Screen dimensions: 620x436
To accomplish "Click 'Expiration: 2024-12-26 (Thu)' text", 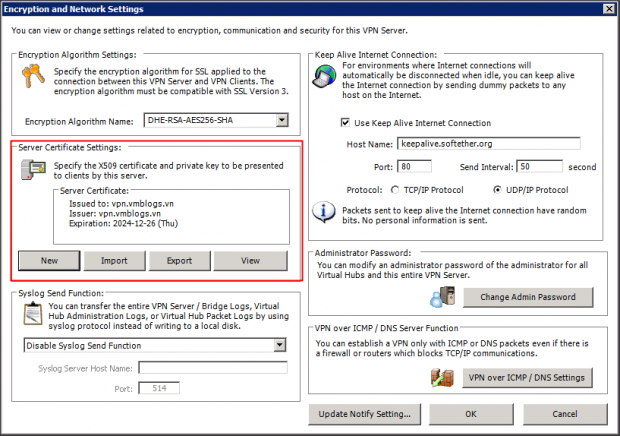I will pyautogui.click(x=123, y=224).
